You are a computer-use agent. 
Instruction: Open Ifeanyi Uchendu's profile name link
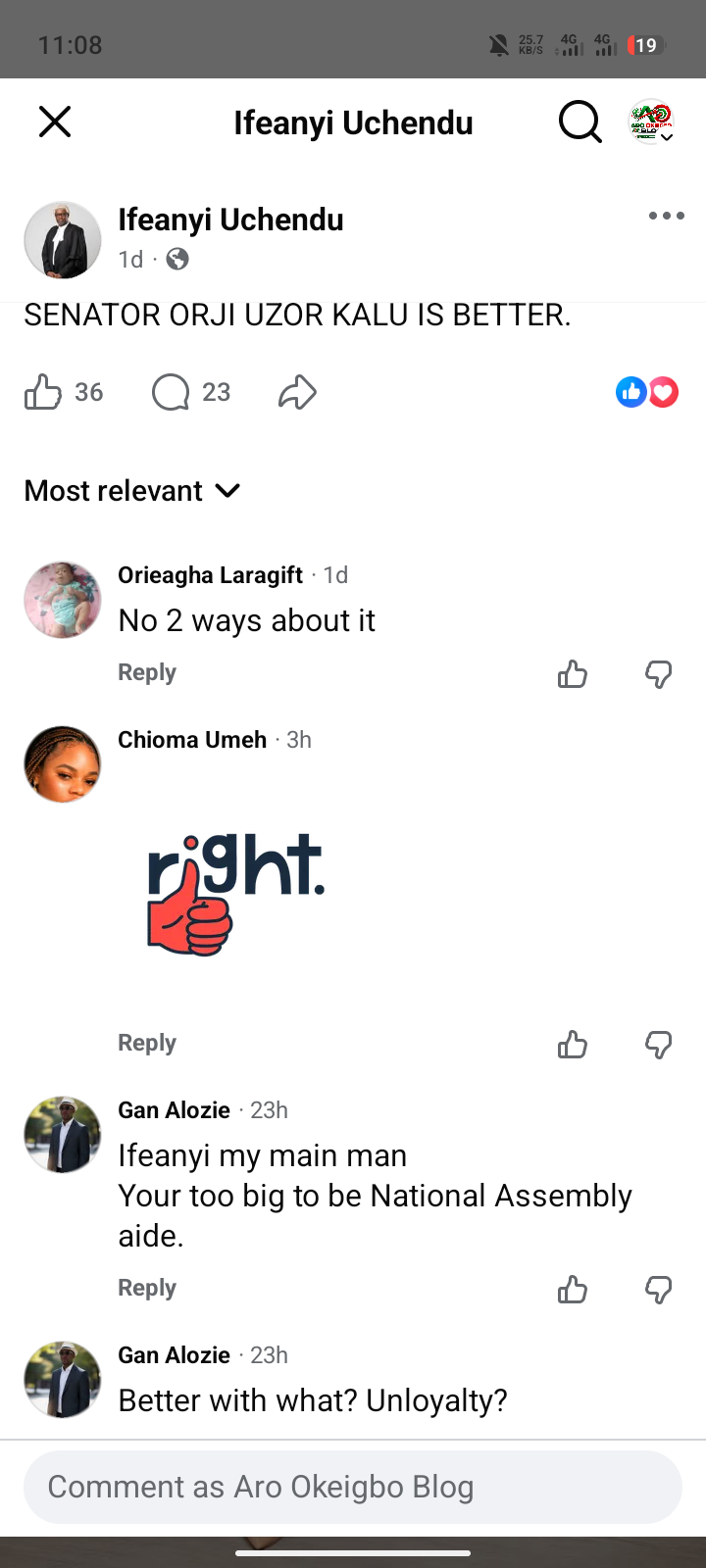point(230,220)
